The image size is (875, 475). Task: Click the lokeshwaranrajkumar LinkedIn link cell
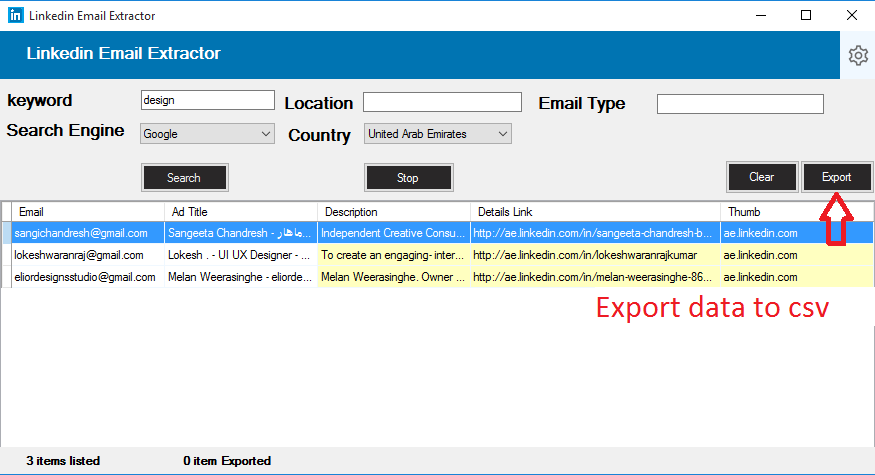pyautogui.click(x=595, y=255)
